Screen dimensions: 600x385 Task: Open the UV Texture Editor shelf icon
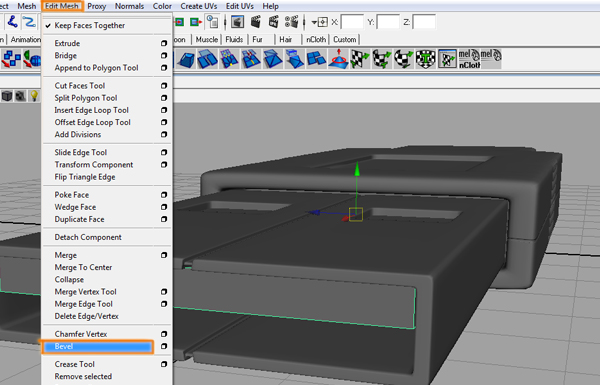click(x=447, y=59)
